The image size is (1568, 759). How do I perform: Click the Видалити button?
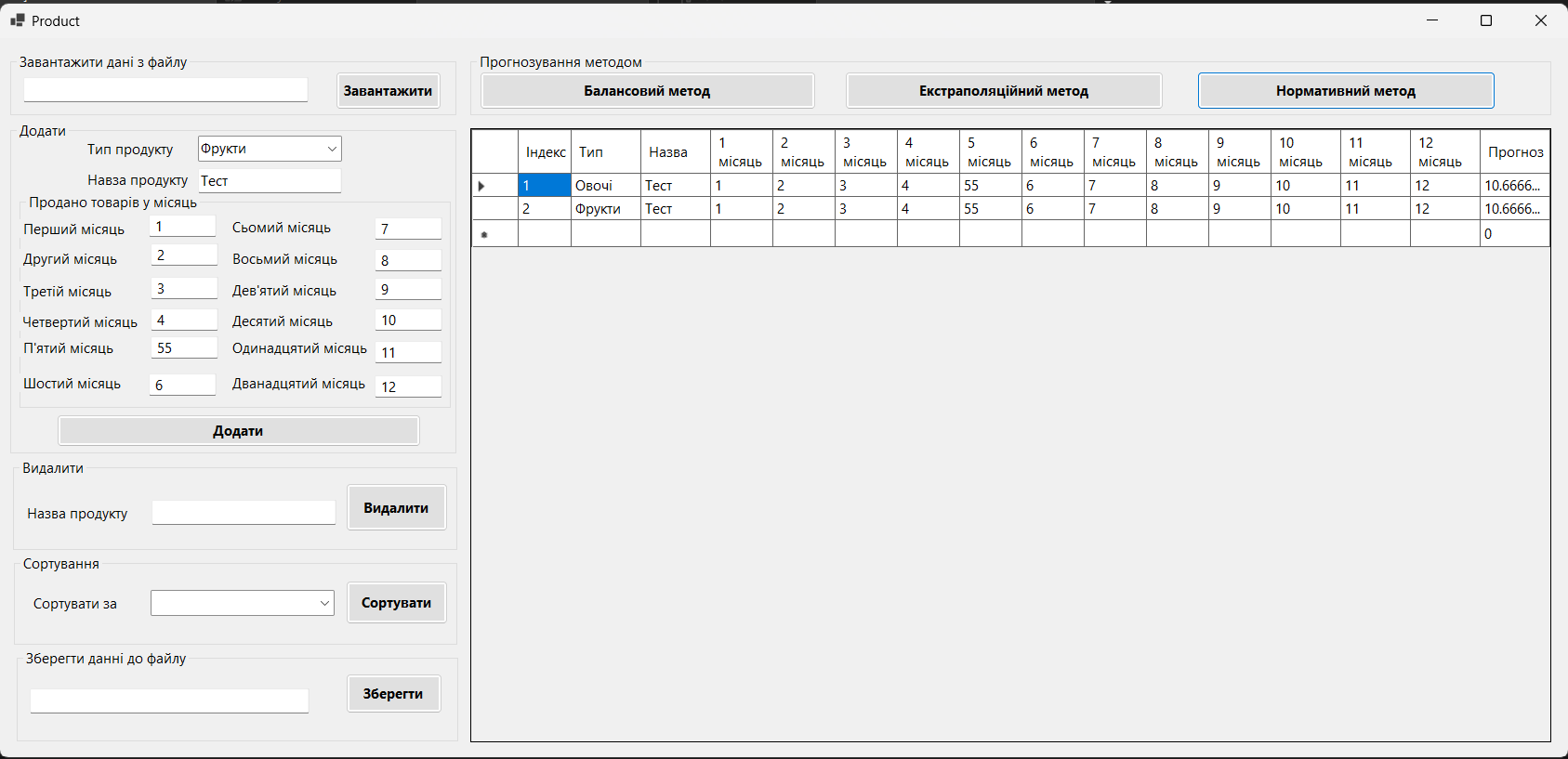pos(396,508)
